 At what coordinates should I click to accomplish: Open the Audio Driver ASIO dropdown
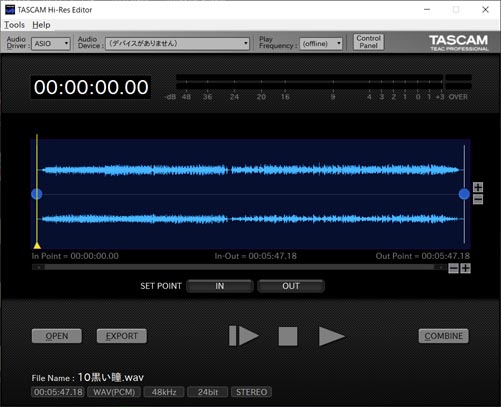51,44
